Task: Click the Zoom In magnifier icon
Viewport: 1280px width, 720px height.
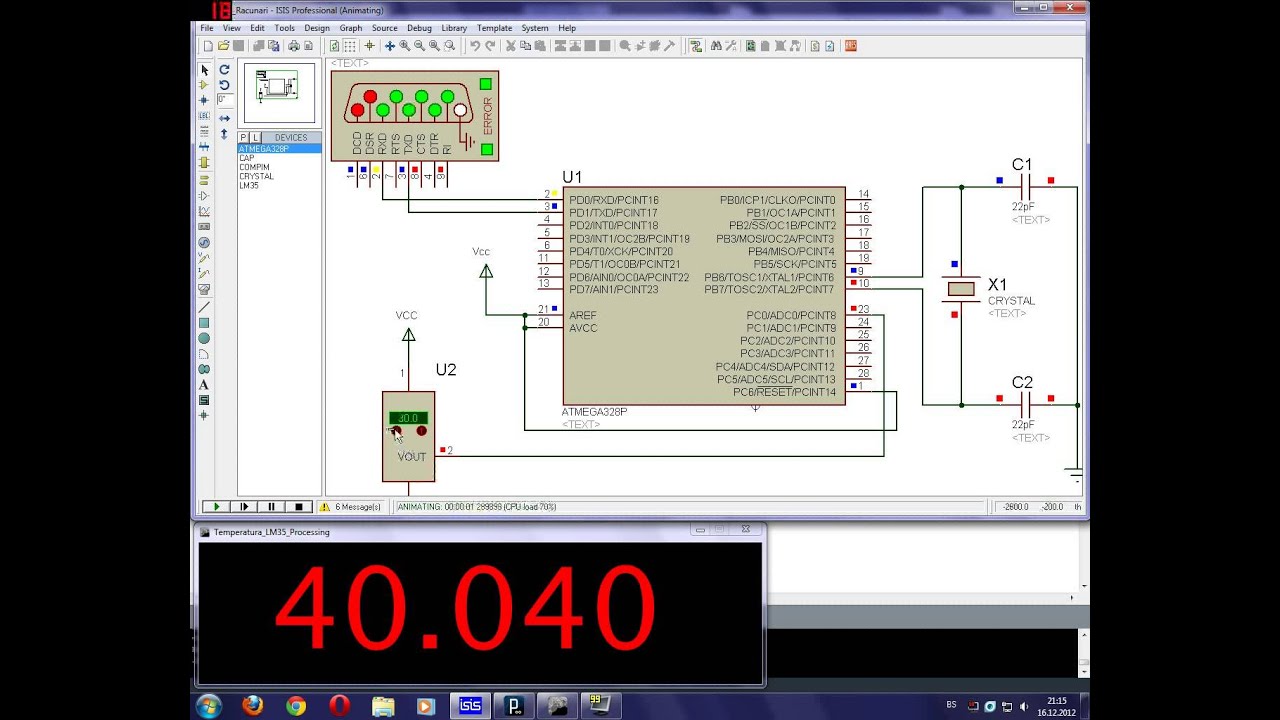Action: point(404,45)
